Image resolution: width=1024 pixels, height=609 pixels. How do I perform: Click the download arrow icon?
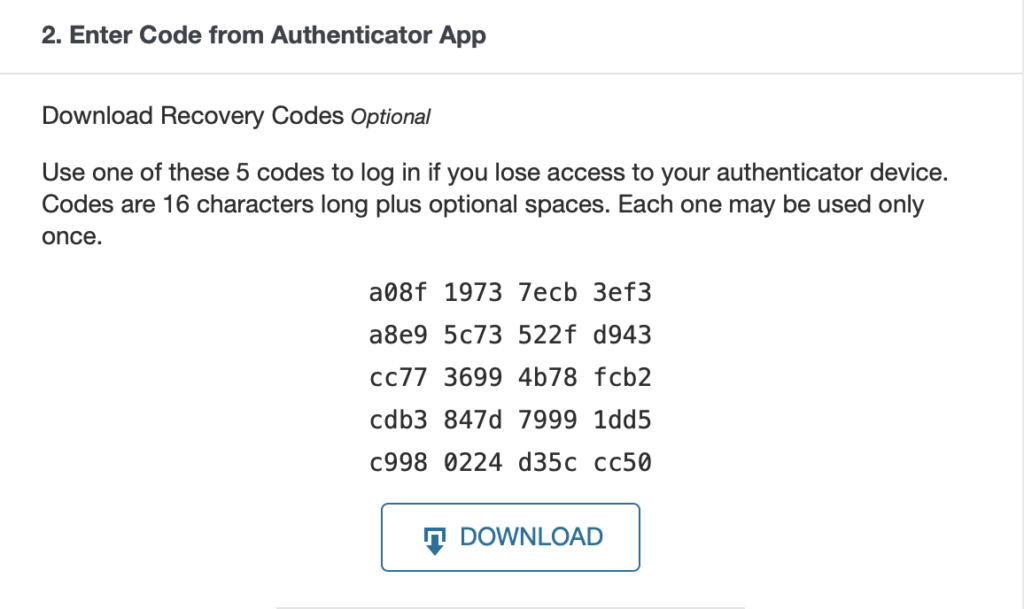point(432,537)
